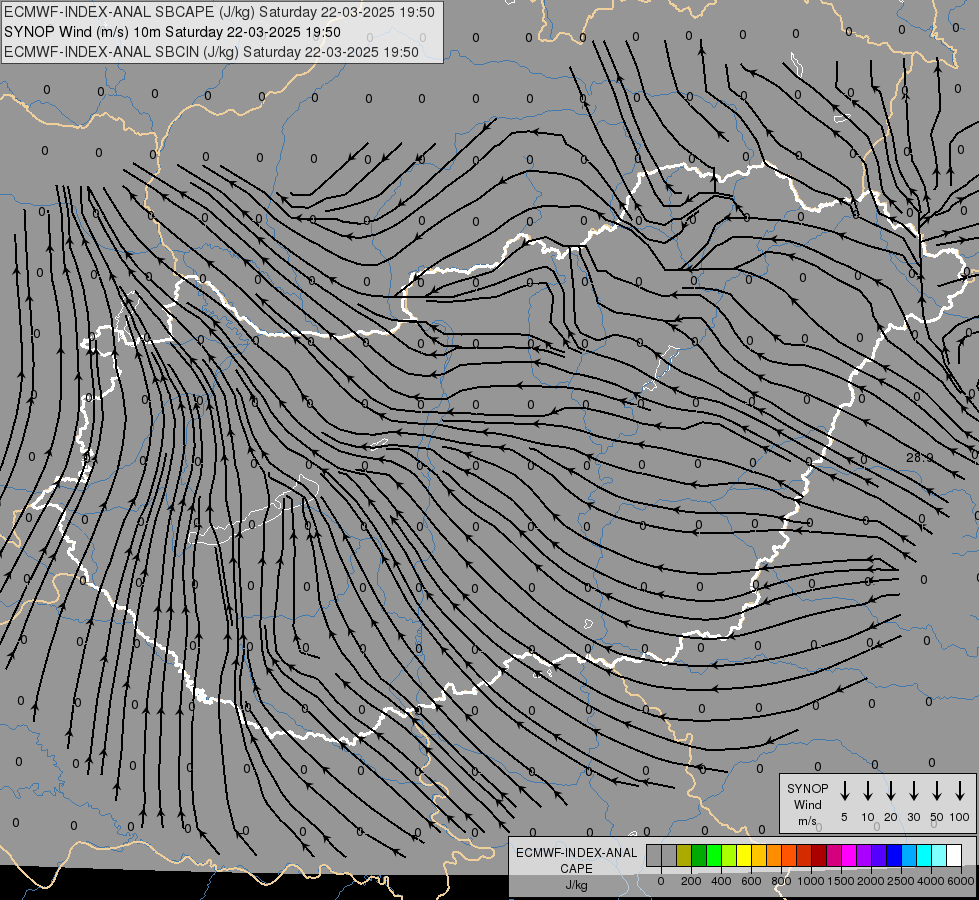Screen dimensions: 979x900
Task: Click the '2000' colorbar tick label
Action: (x=871, y=881)
